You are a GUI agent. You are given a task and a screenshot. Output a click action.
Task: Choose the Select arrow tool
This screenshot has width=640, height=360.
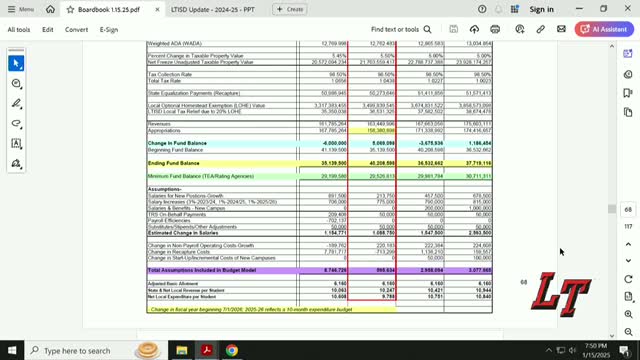(16, 64)
